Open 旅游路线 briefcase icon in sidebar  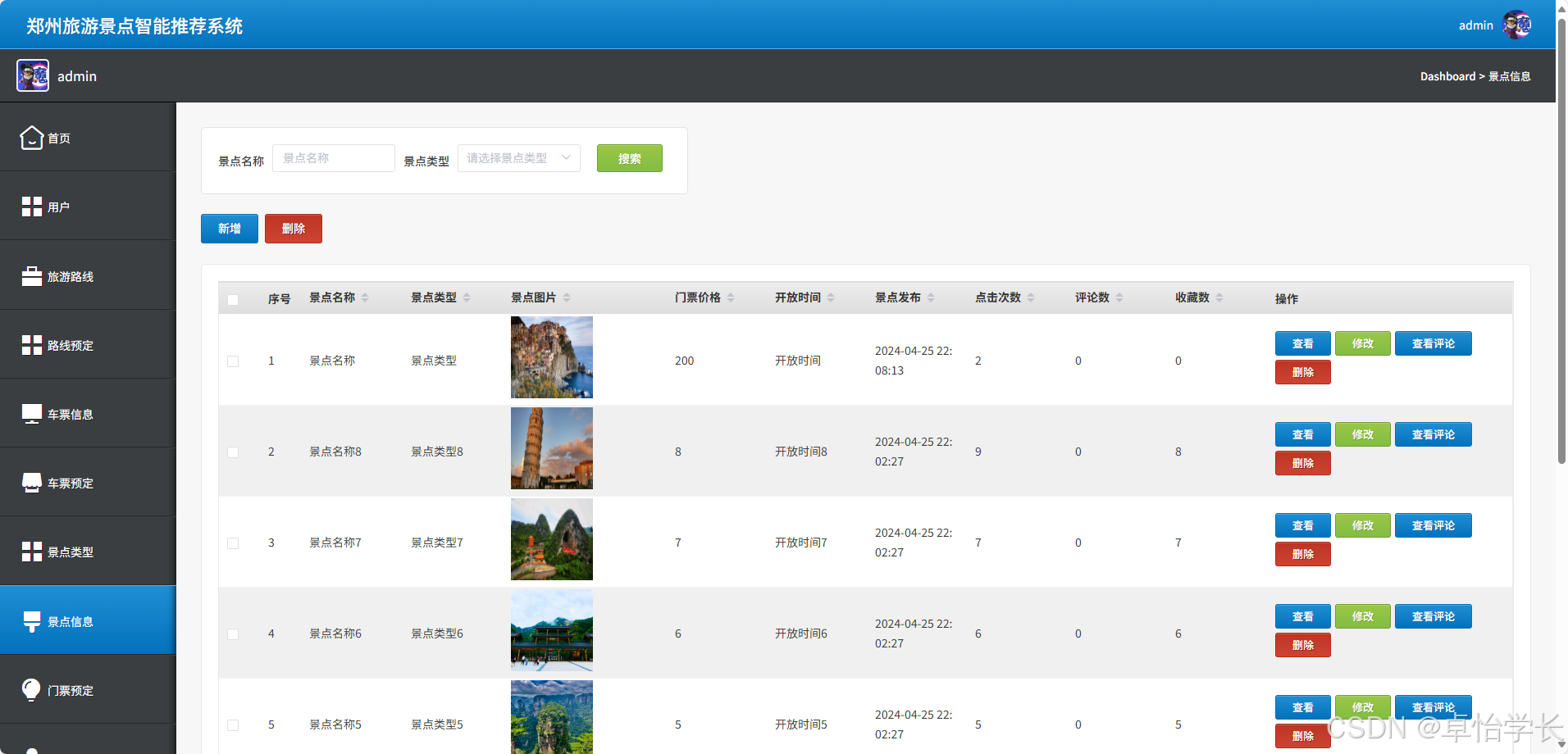pos(32,276)
